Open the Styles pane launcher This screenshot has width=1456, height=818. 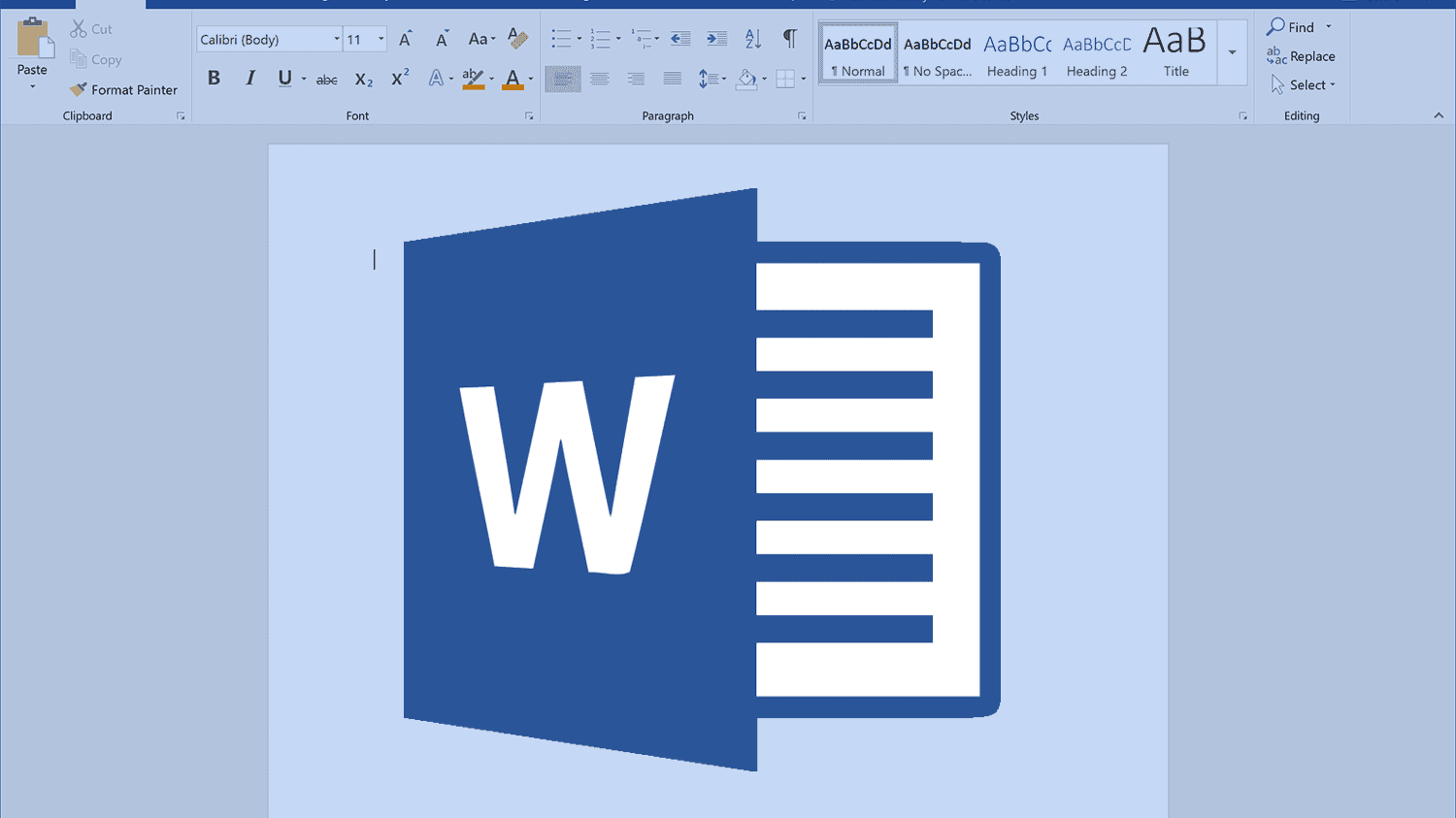click(1242, 116)
